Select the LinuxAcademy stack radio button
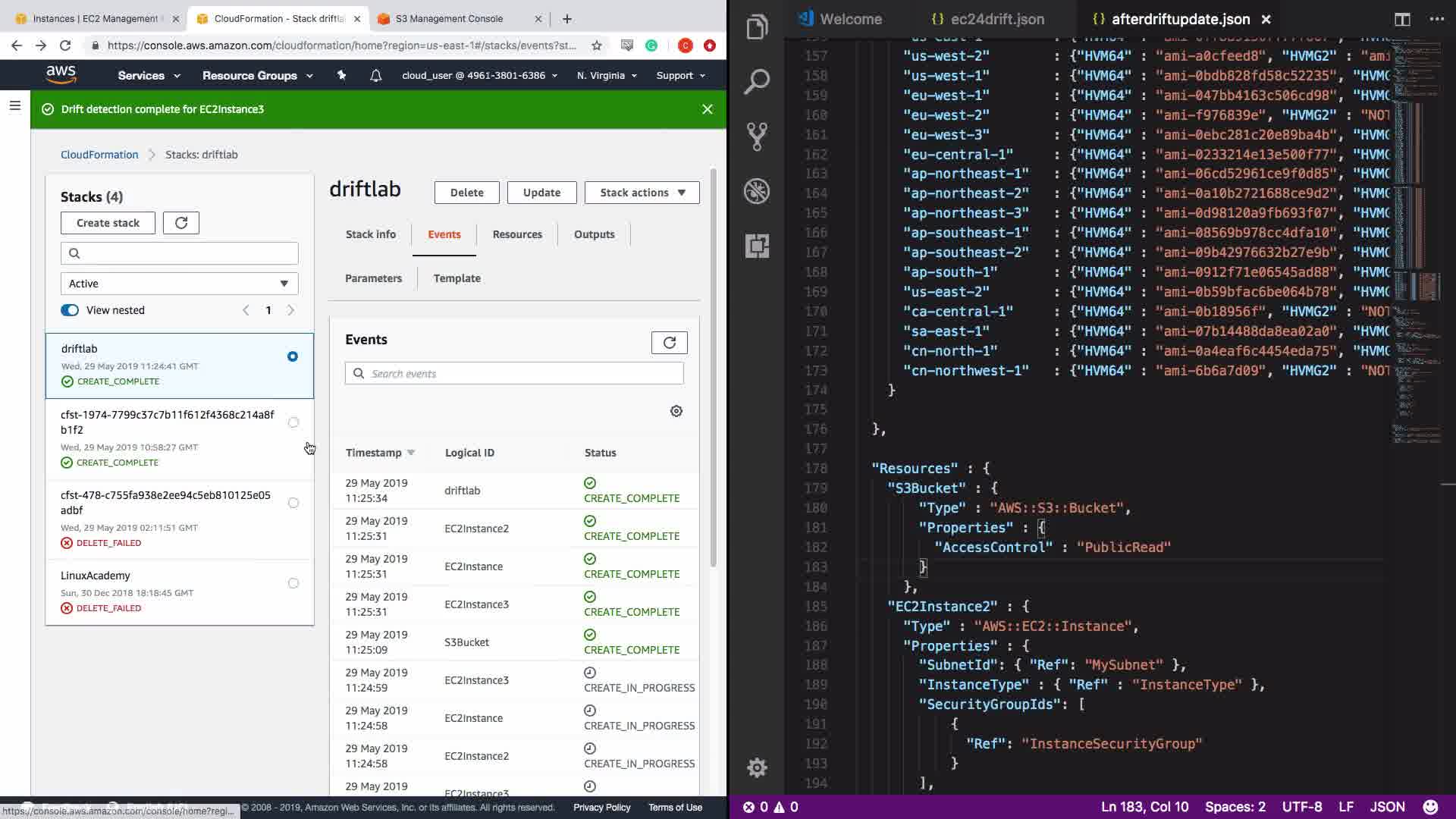Screen dimensions: 1456x819 pos(293,583)
